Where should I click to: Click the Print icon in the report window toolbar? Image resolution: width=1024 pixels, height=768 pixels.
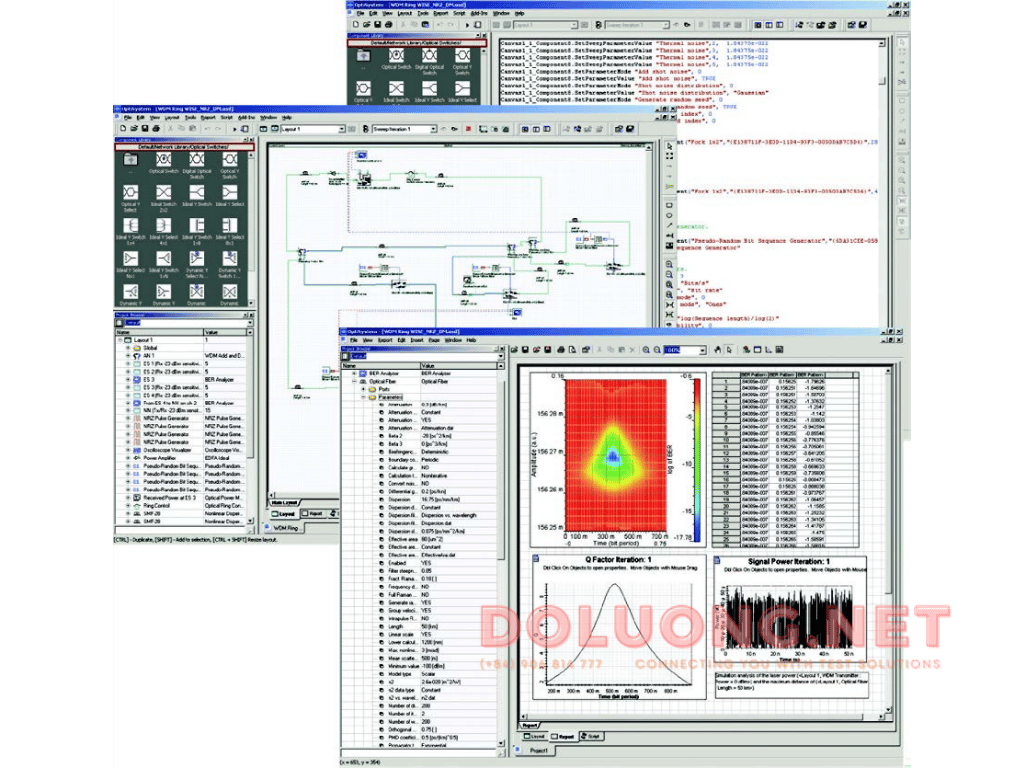pos(561,350)
